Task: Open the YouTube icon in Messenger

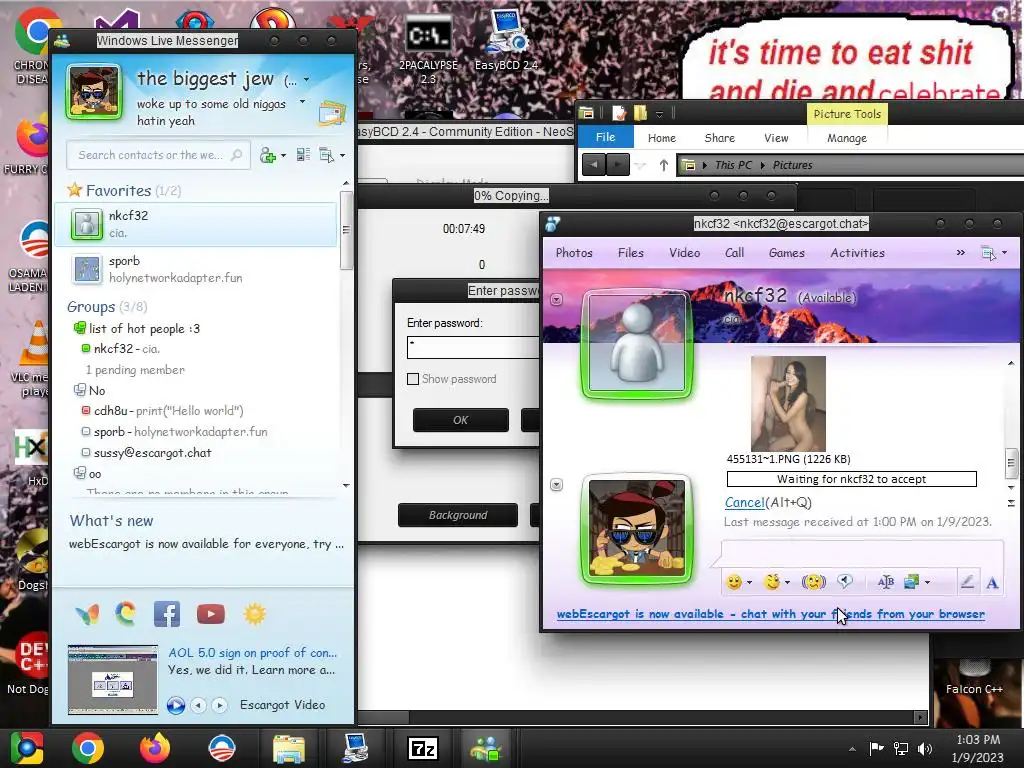Action: point(210,614)
